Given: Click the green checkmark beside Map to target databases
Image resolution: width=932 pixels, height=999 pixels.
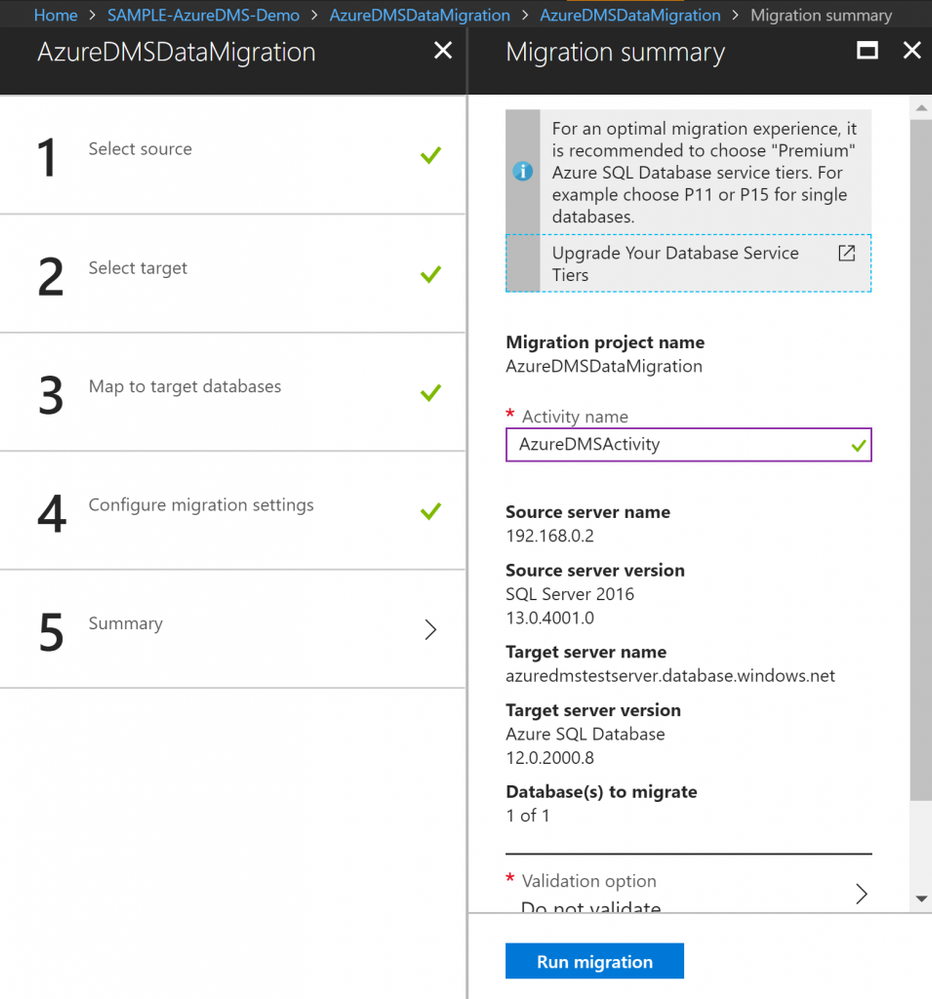Looking at the screenshot, I should pos(431,392).
